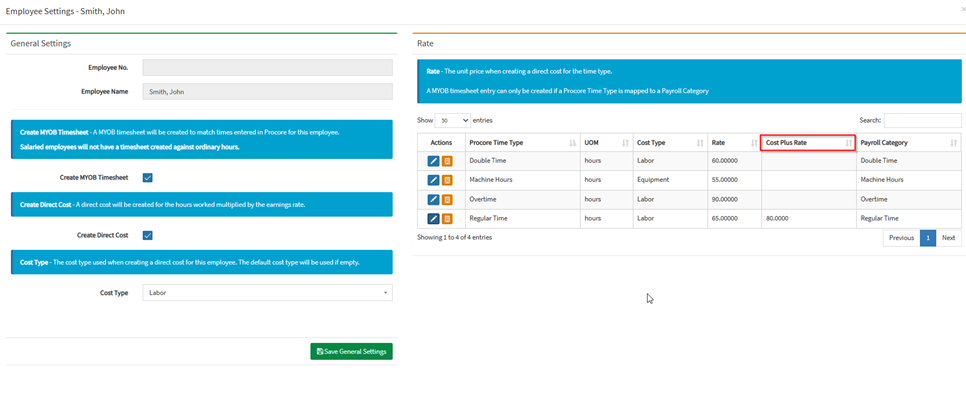Click orange document icon for Machine Hours

pos(447,180)
